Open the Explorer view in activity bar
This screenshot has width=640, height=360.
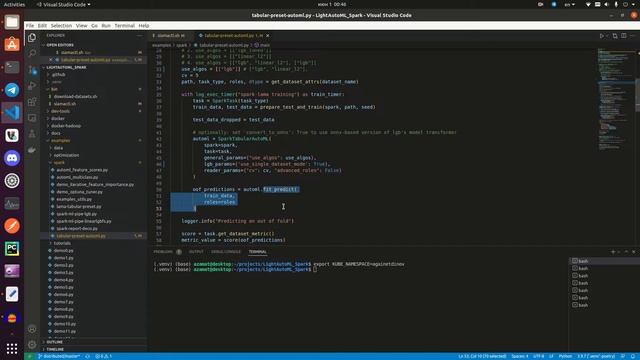(x=32, y=38)
